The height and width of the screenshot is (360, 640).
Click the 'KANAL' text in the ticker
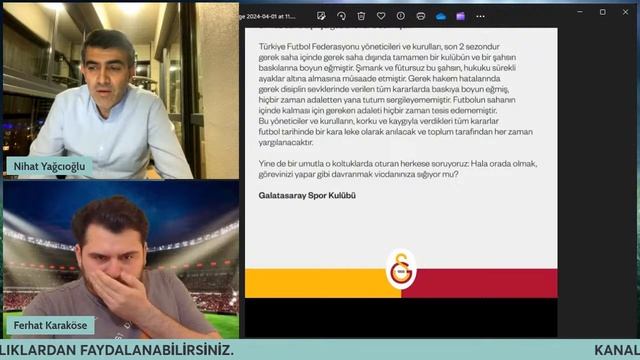tap(617, 350)
